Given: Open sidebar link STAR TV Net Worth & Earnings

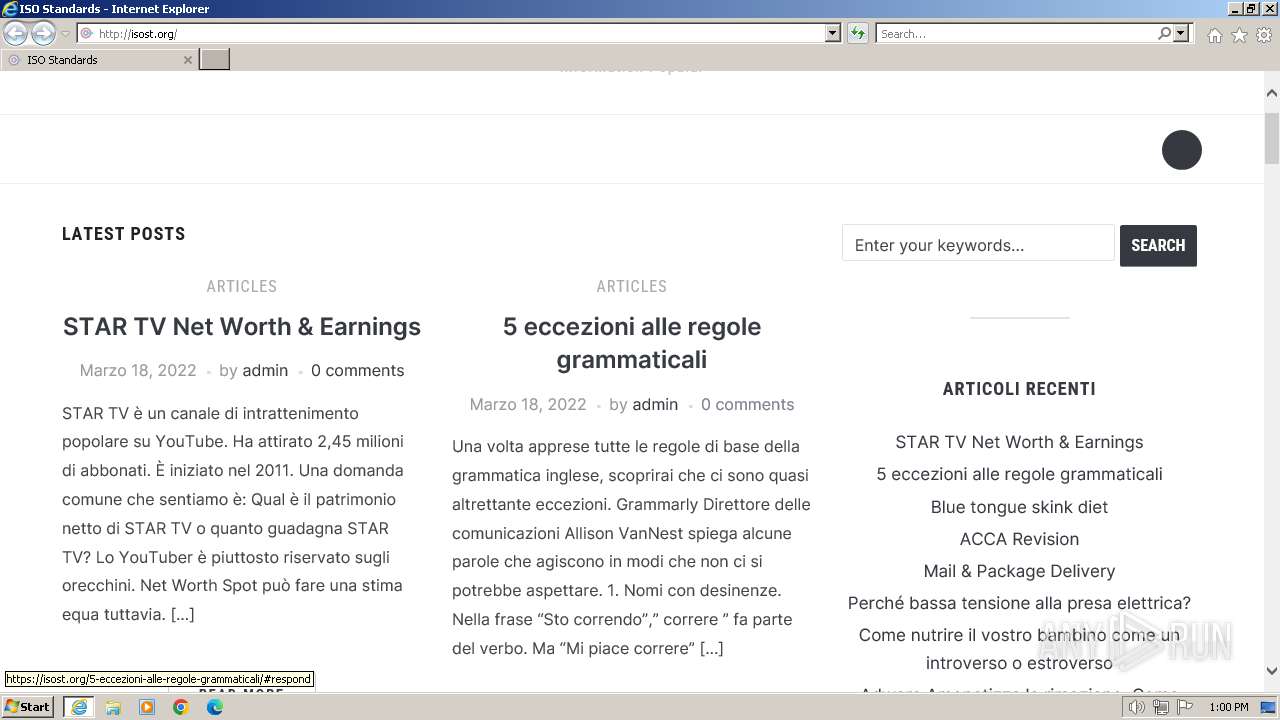Looking at the screenshot, I should pyautogui.click(x=1019, y=442).
